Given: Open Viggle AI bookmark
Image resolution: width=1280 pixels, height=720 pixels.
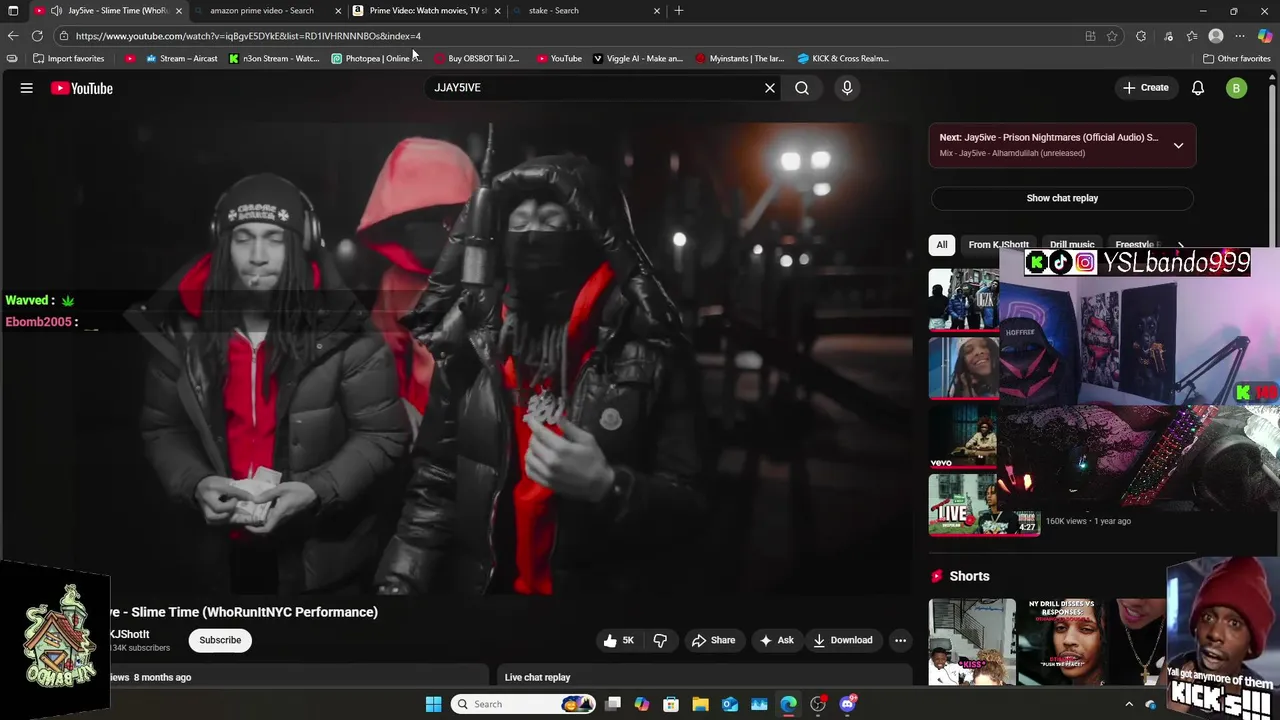Looking at the screenshot, I should click(638, 58).
